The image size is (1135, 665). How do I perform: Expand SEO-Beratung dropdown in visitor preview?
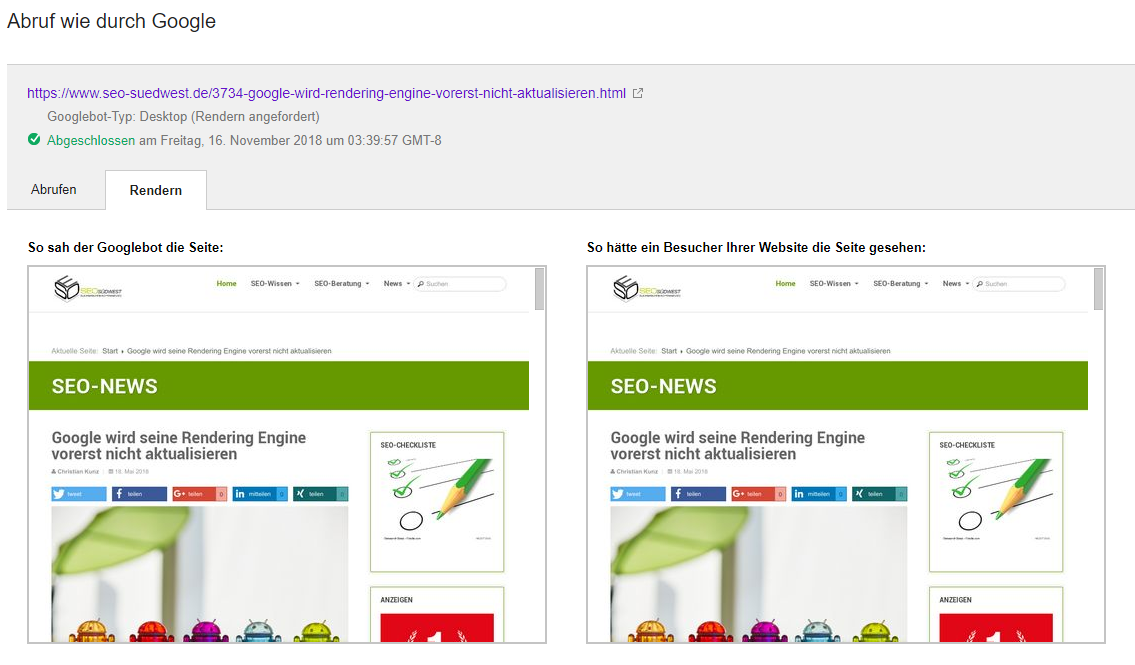(x=900, y=284)
